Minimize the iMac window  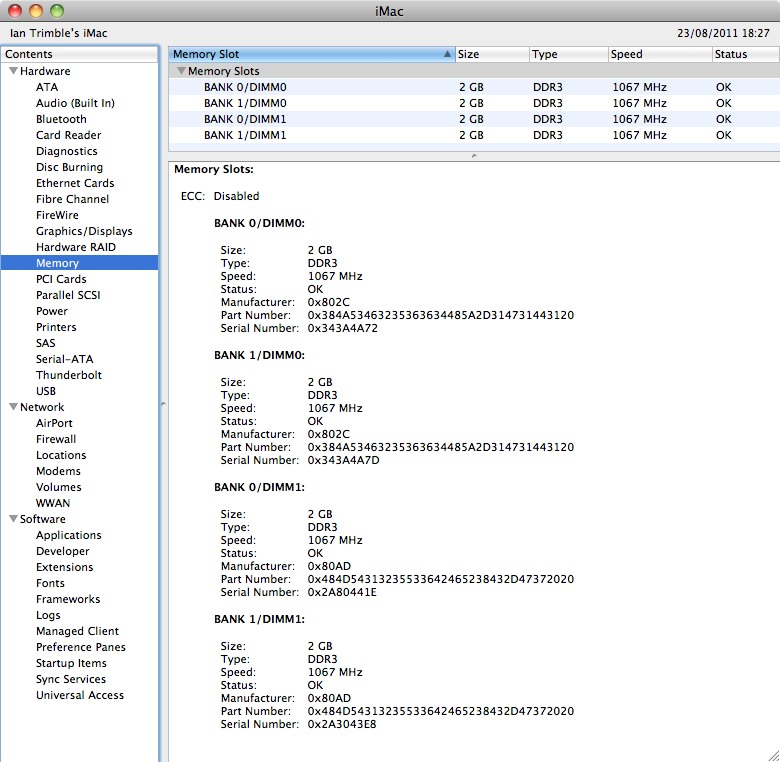point(36,11)
